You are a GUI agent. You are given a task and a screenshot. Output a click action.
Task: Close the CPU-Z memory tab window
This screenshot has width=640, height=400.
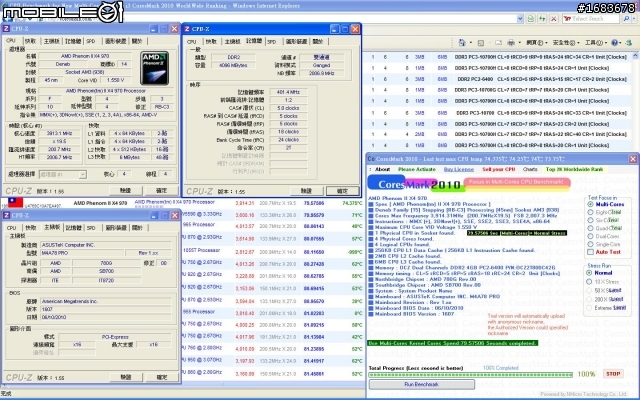click(355, 29)
